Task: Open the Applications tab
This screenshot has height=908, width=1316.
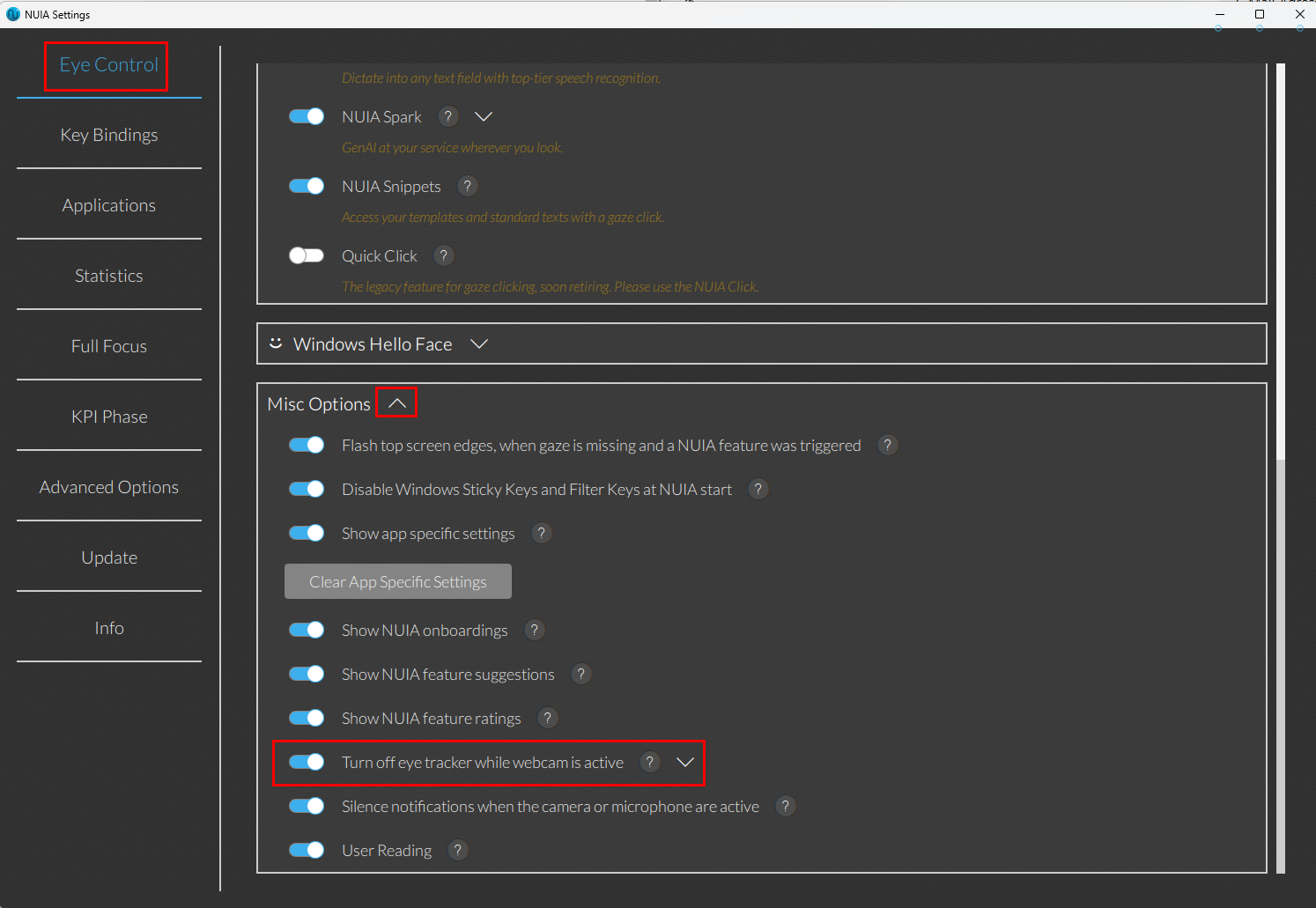Action: (x=109, y=205)
